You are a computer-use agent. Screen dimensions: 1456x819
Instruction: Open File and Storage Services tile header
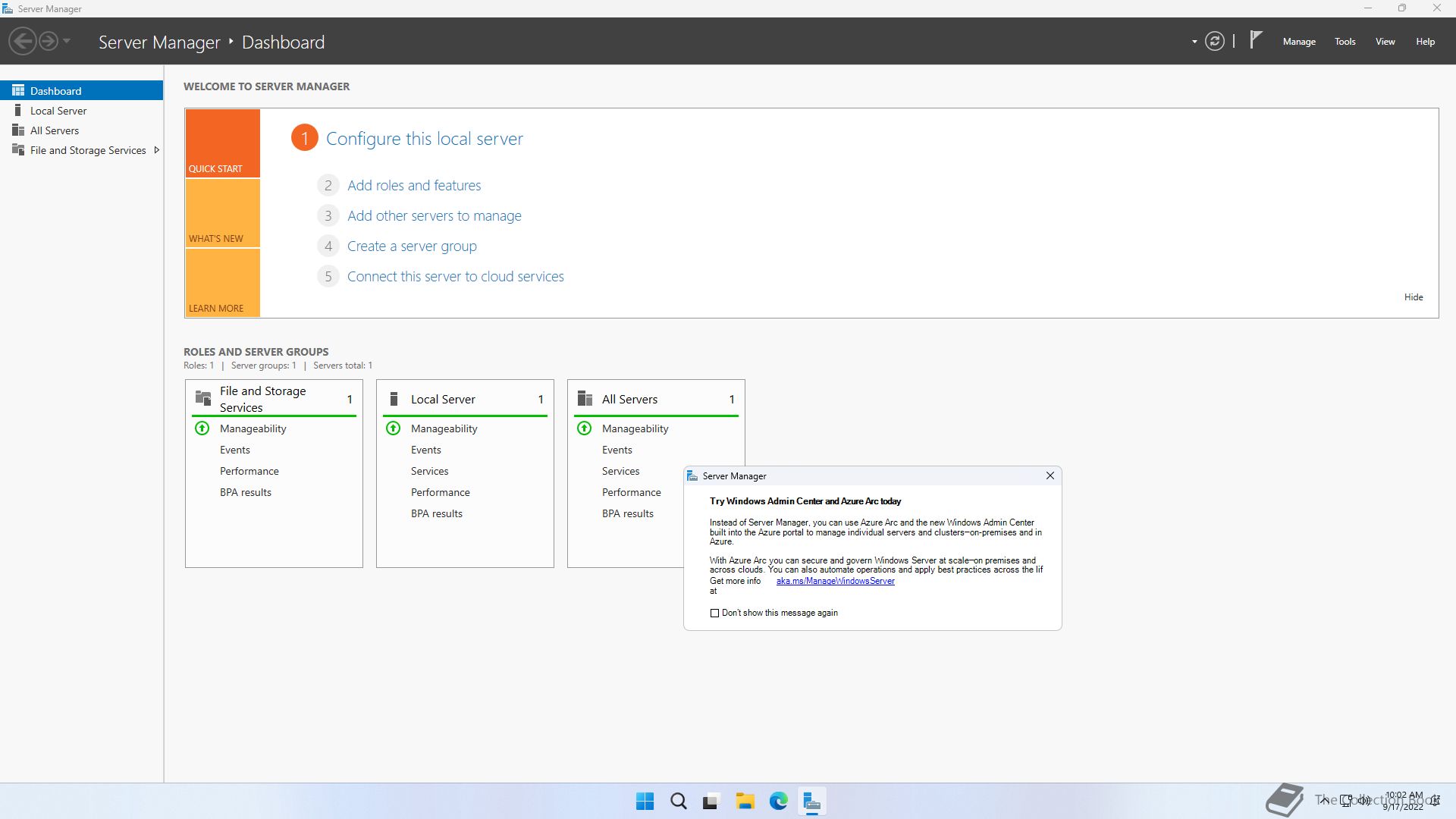coord(274,399)
